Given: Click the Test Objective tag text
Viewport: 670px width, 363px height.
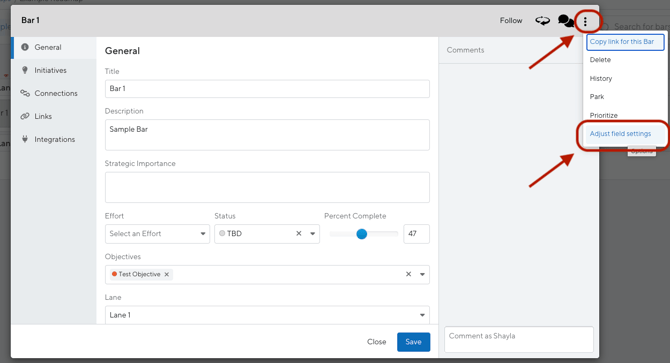Looking at the screenshot, I should click(x=139, y=274).
